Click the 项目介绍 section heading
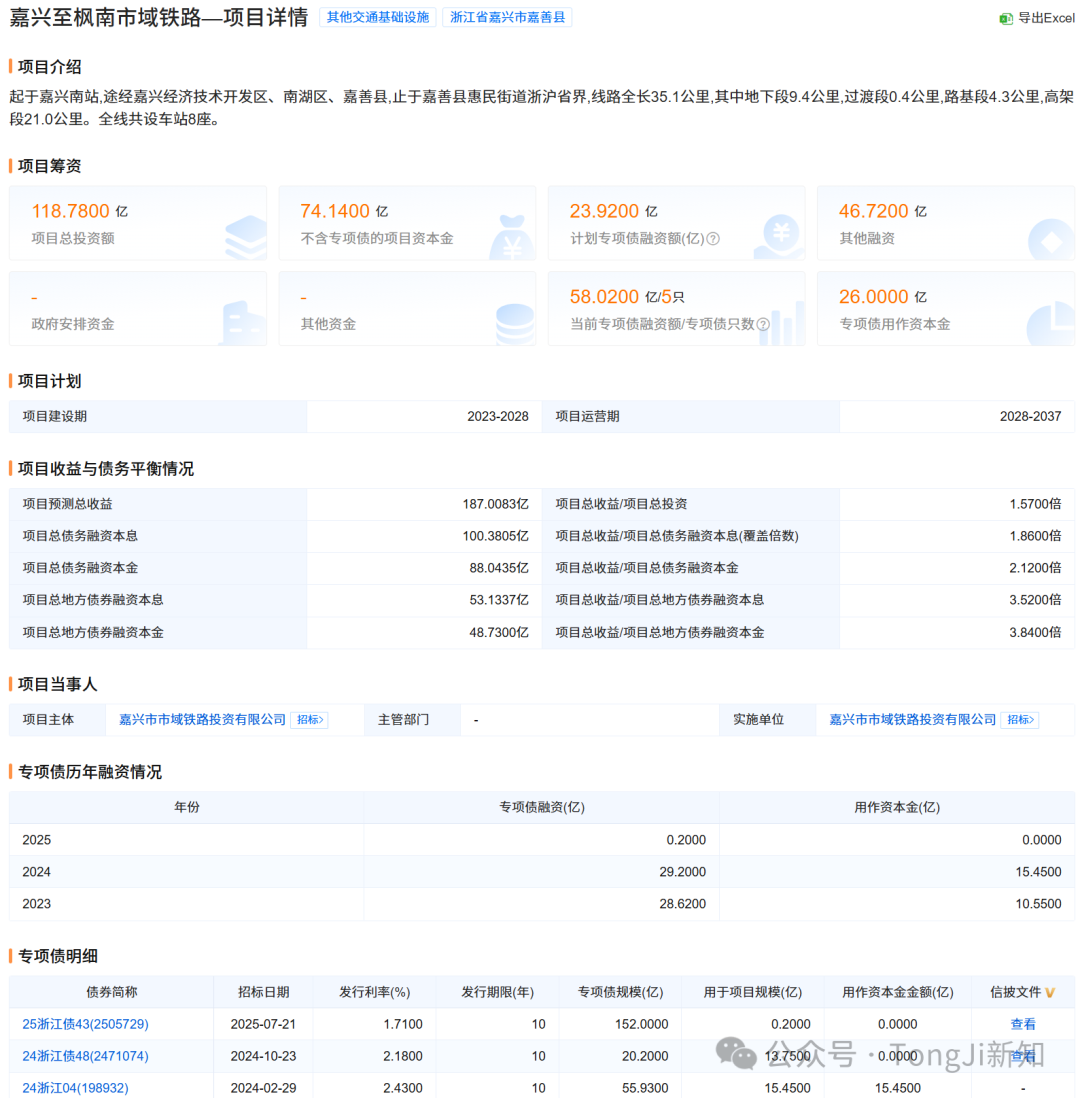This screenshot has width=1080, height=1098. click(49, 67)
